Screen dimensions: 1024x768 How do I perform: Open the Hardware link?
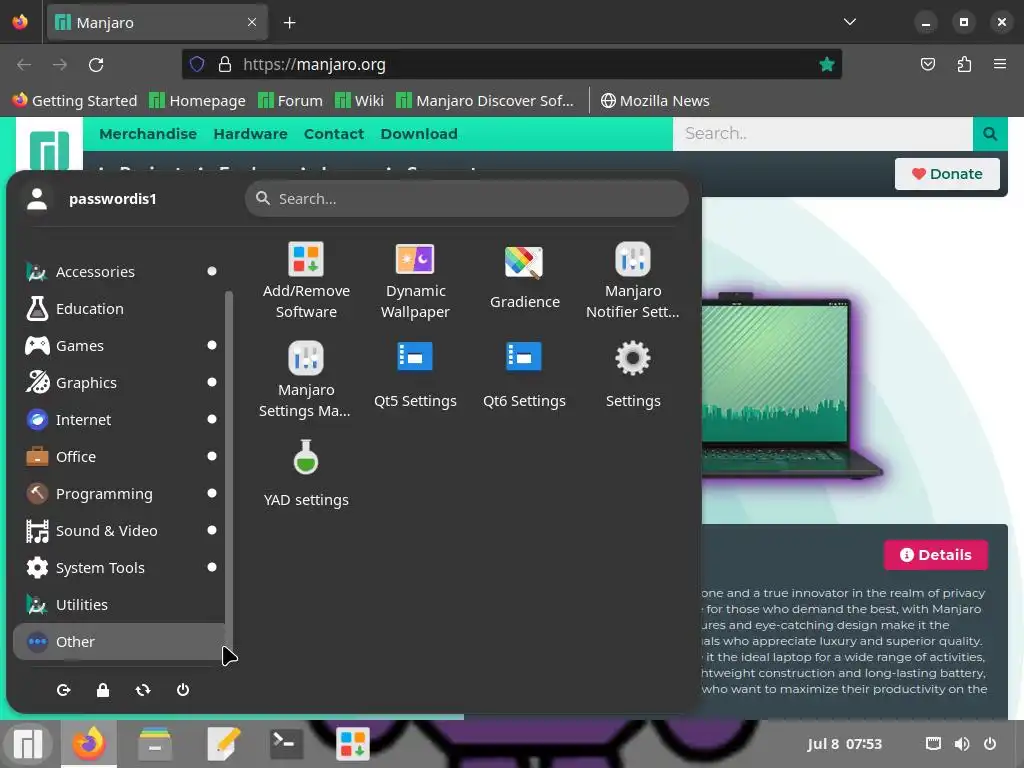point(250,134)
